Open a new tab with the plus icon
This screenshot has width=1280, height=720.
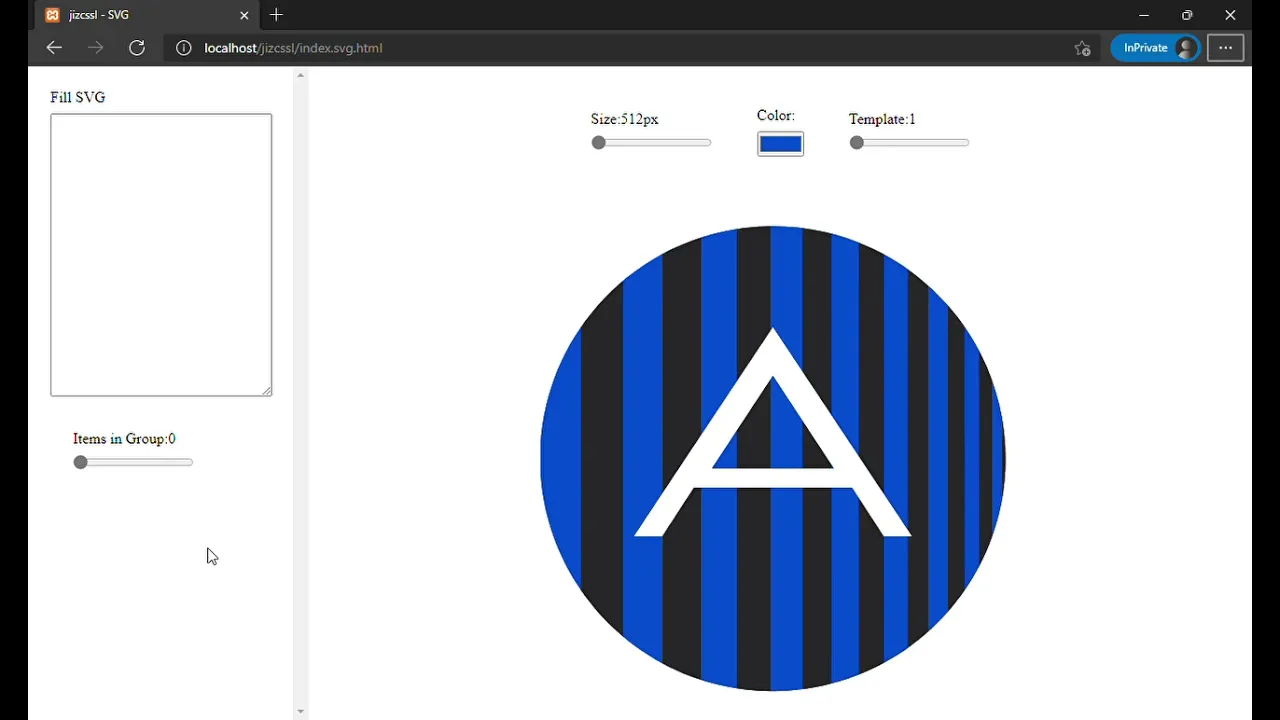coord(276,15)
